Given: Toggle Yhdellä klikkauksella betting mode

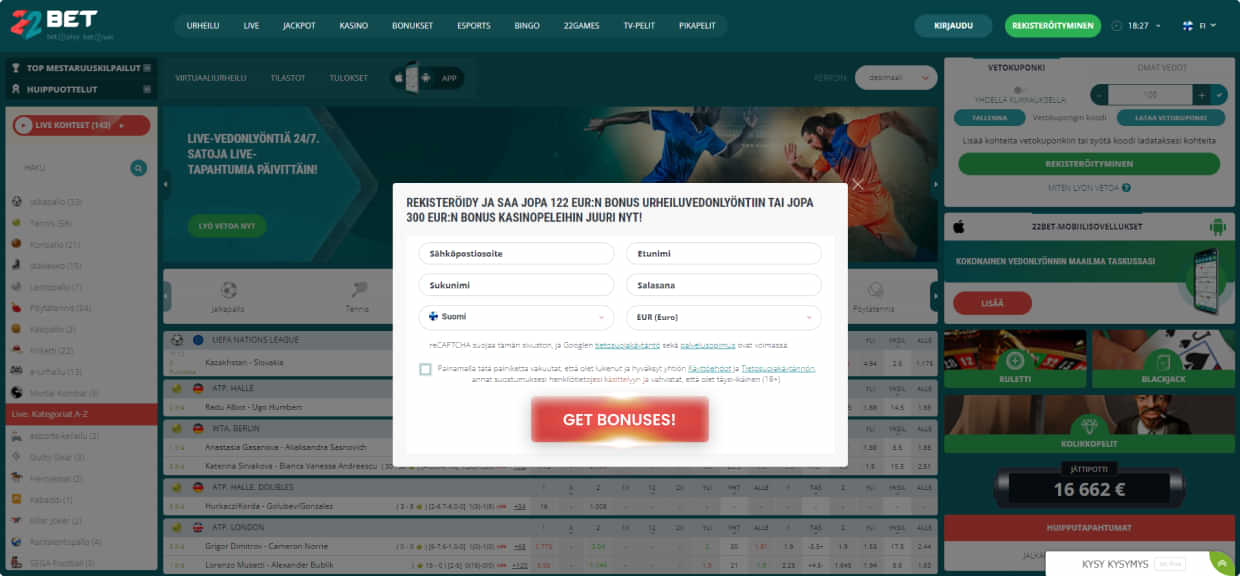Looking at the screenshot, I should coord(1018,88).
